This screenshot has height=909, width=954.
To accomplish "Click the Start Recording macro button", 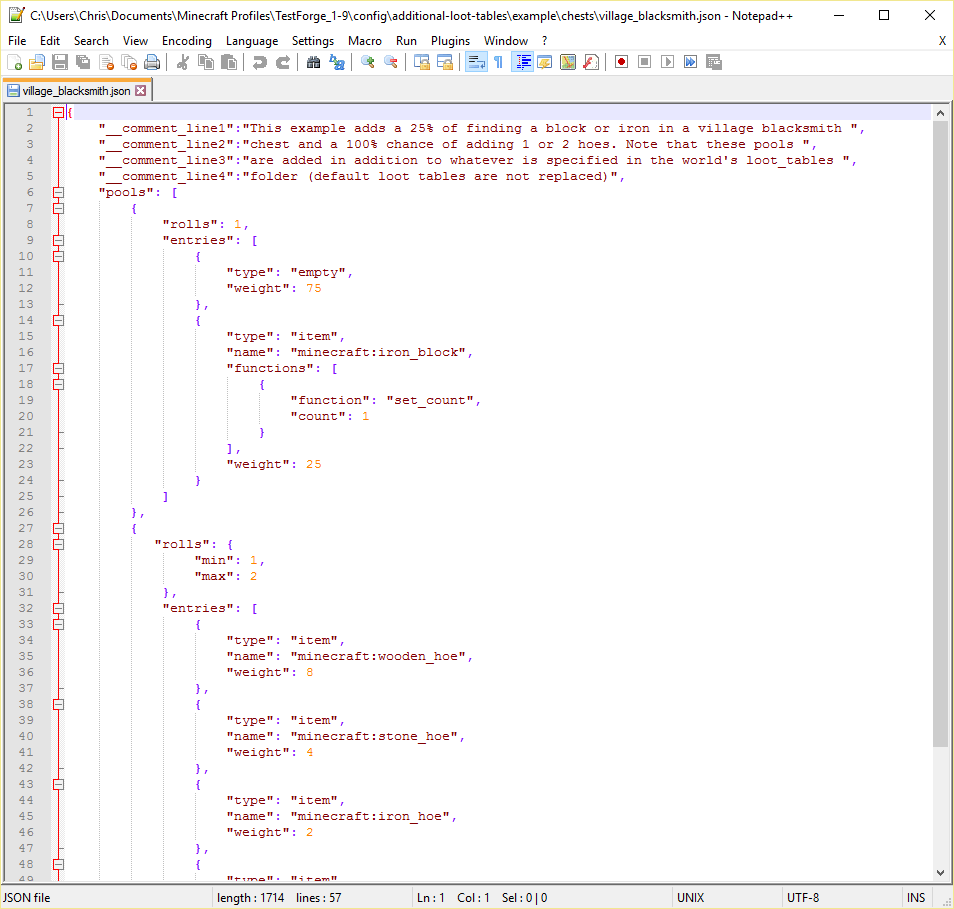I will pos(621,62).
